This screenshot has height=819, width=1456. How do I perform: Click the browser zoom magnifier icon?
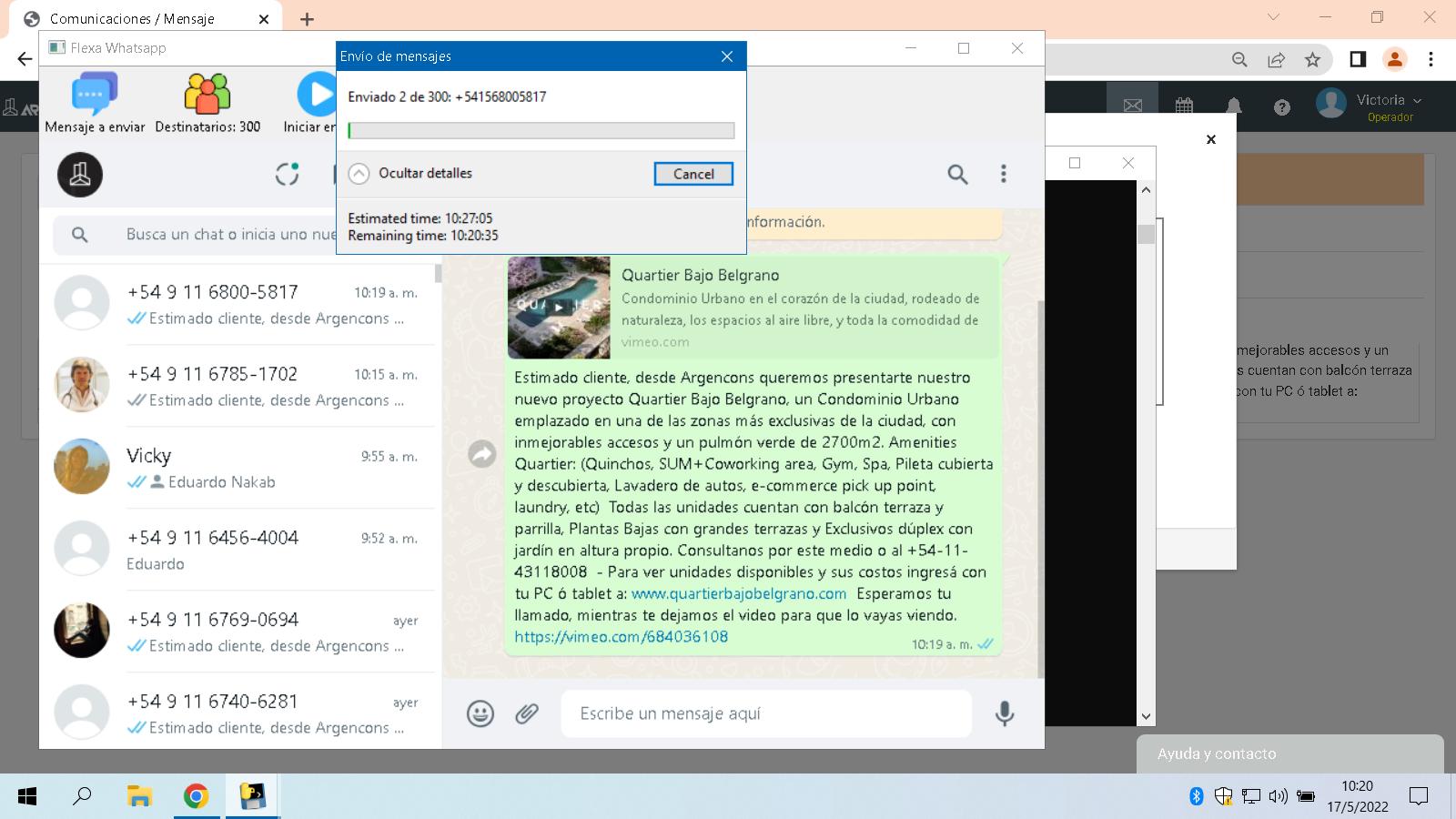pyautogui.click(x=1239, y=59)
